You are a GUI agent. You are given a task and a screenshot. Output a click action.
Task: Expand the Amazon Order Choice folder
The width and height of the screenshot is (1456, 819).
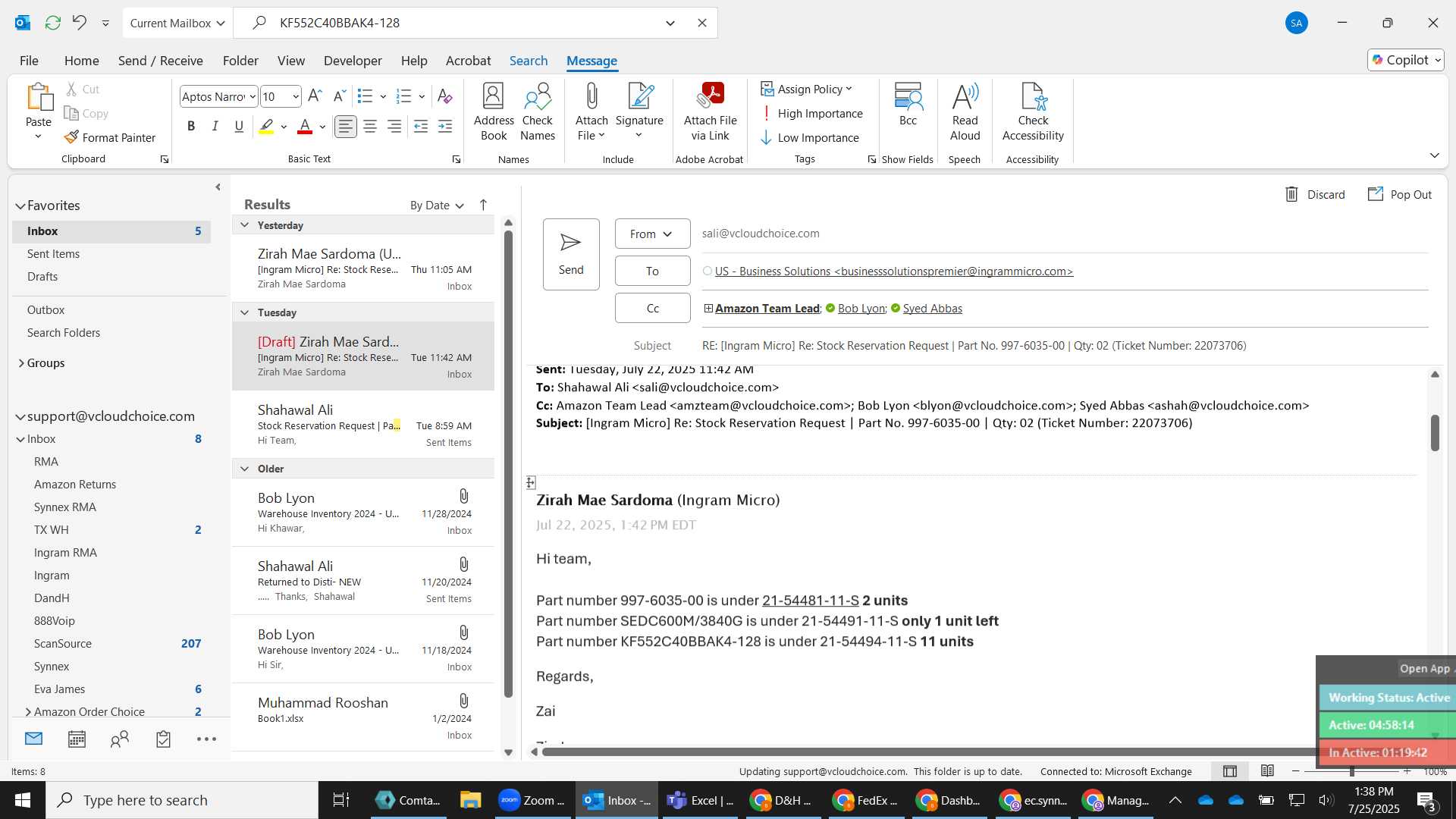point(28,712)
